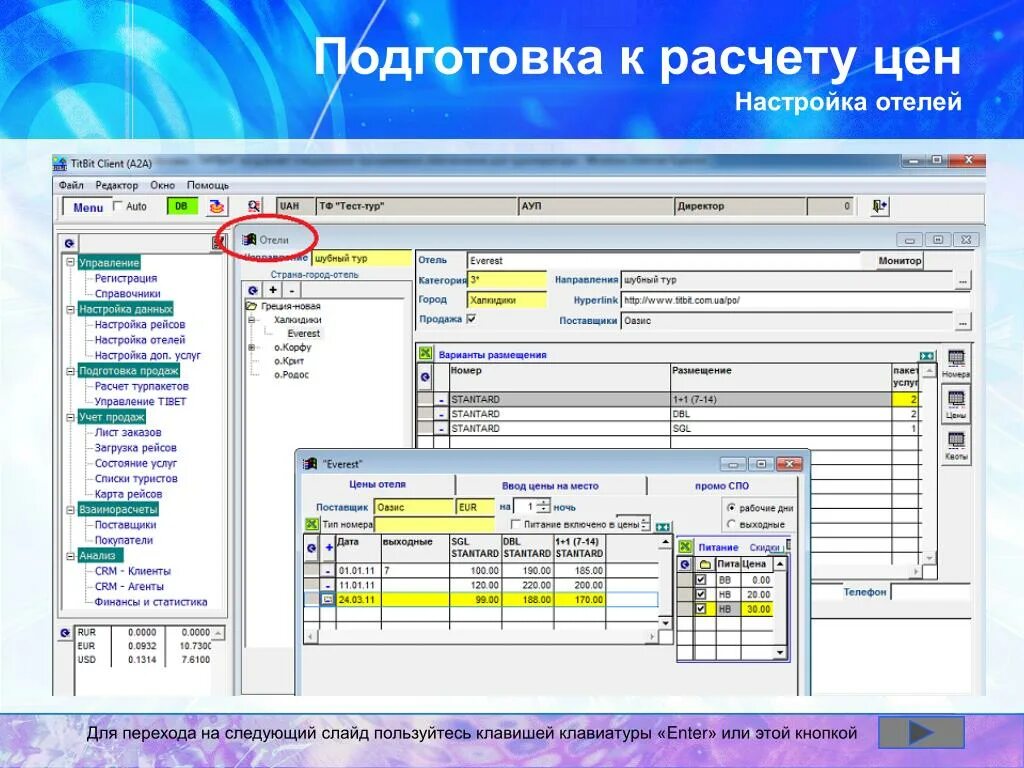Click the Menu button
This screenshot has height=768, width=1024.
[88, 207]
